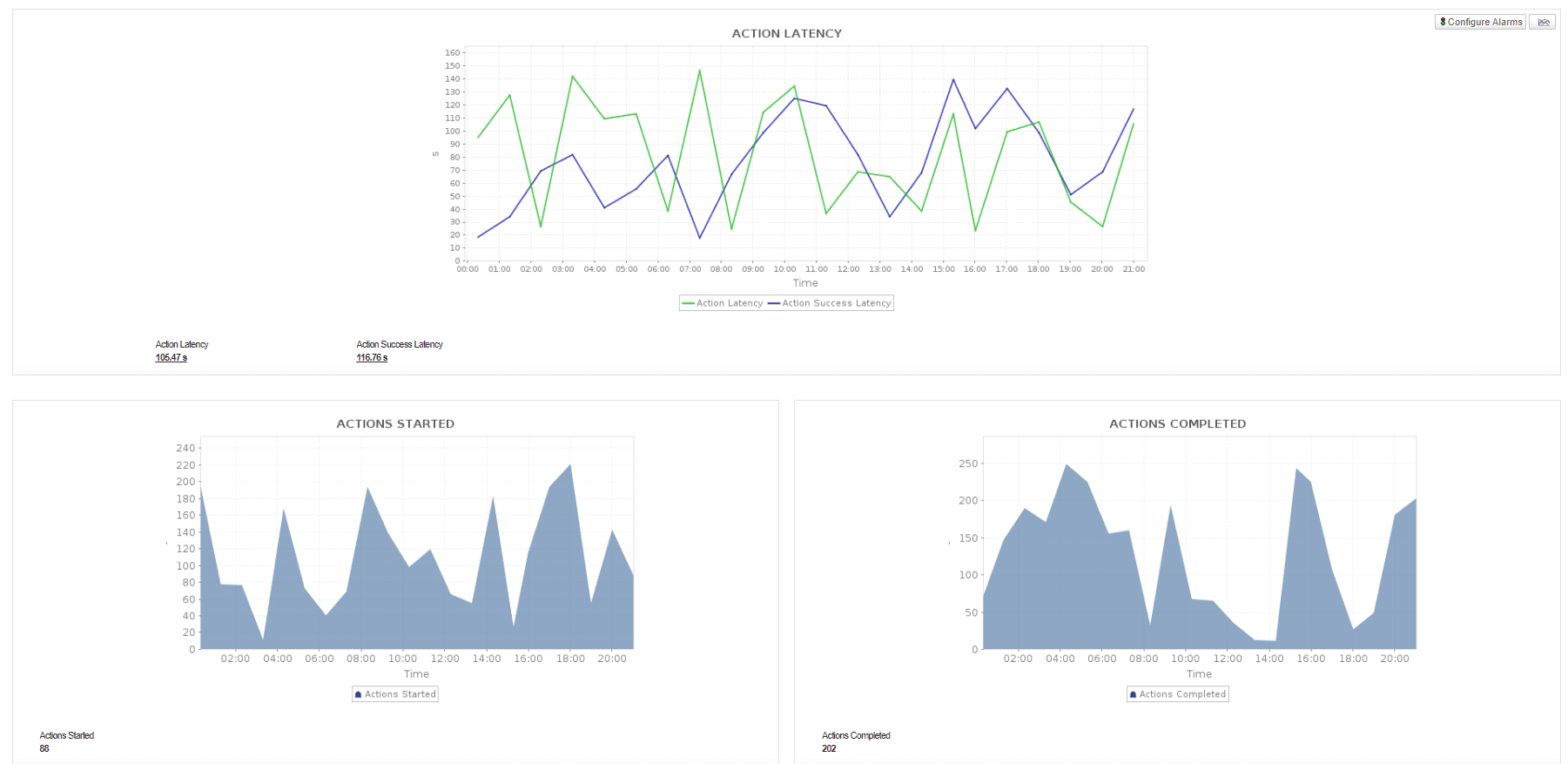
Task: Toggle the Action Success Latency legend series
Action: pos(830,303)
